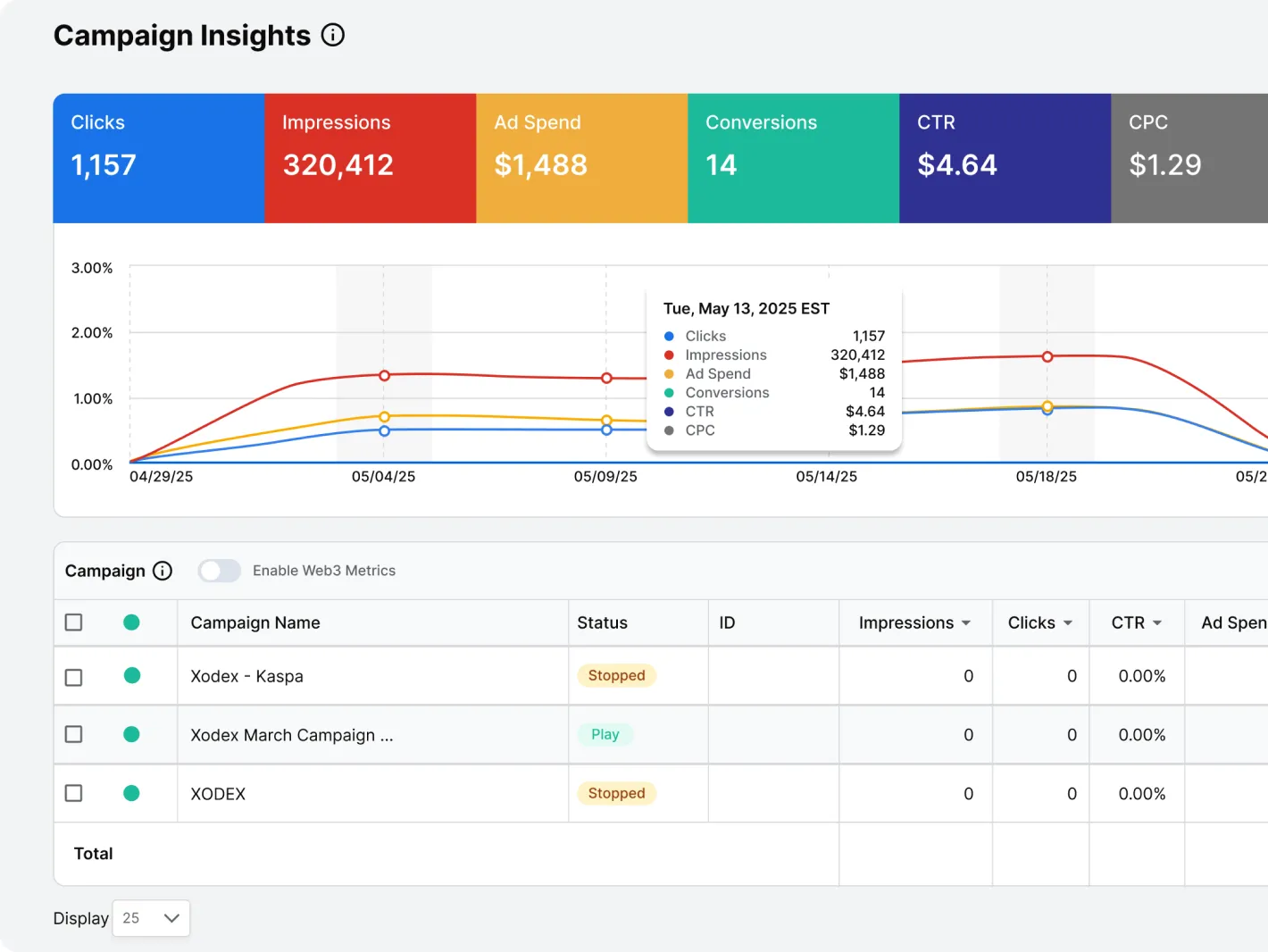Click the navy CTR legend dot in tooltip

pyautogui.click(x=669, y=411)
